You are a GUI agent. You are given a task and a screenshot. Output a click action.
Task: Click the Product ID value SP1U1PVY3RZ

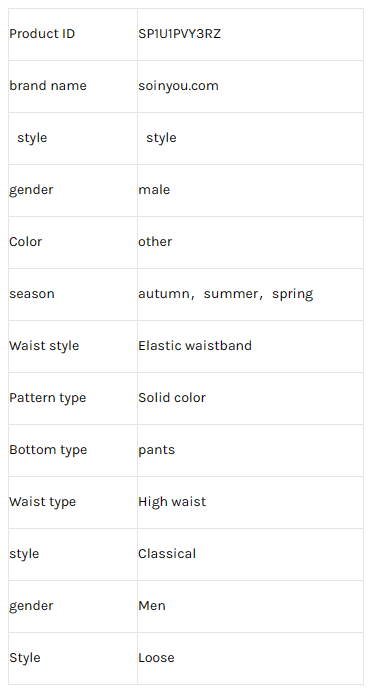point(179,34)
